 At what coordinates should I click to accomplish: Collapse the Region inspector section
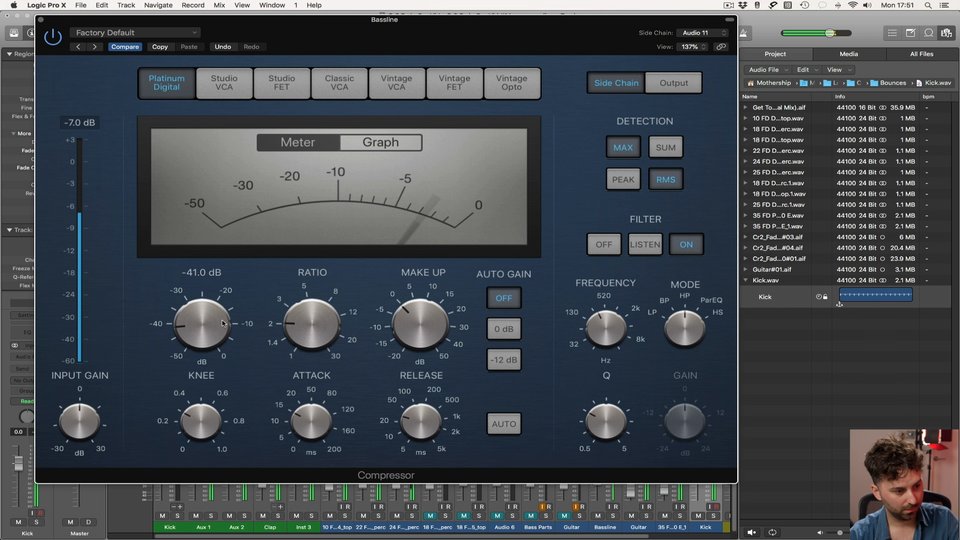coord(9,54)
